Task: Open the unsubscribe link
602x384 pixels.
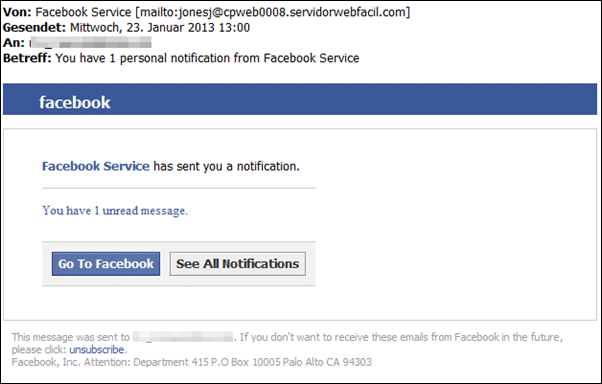Action: (x=97, y=350)
